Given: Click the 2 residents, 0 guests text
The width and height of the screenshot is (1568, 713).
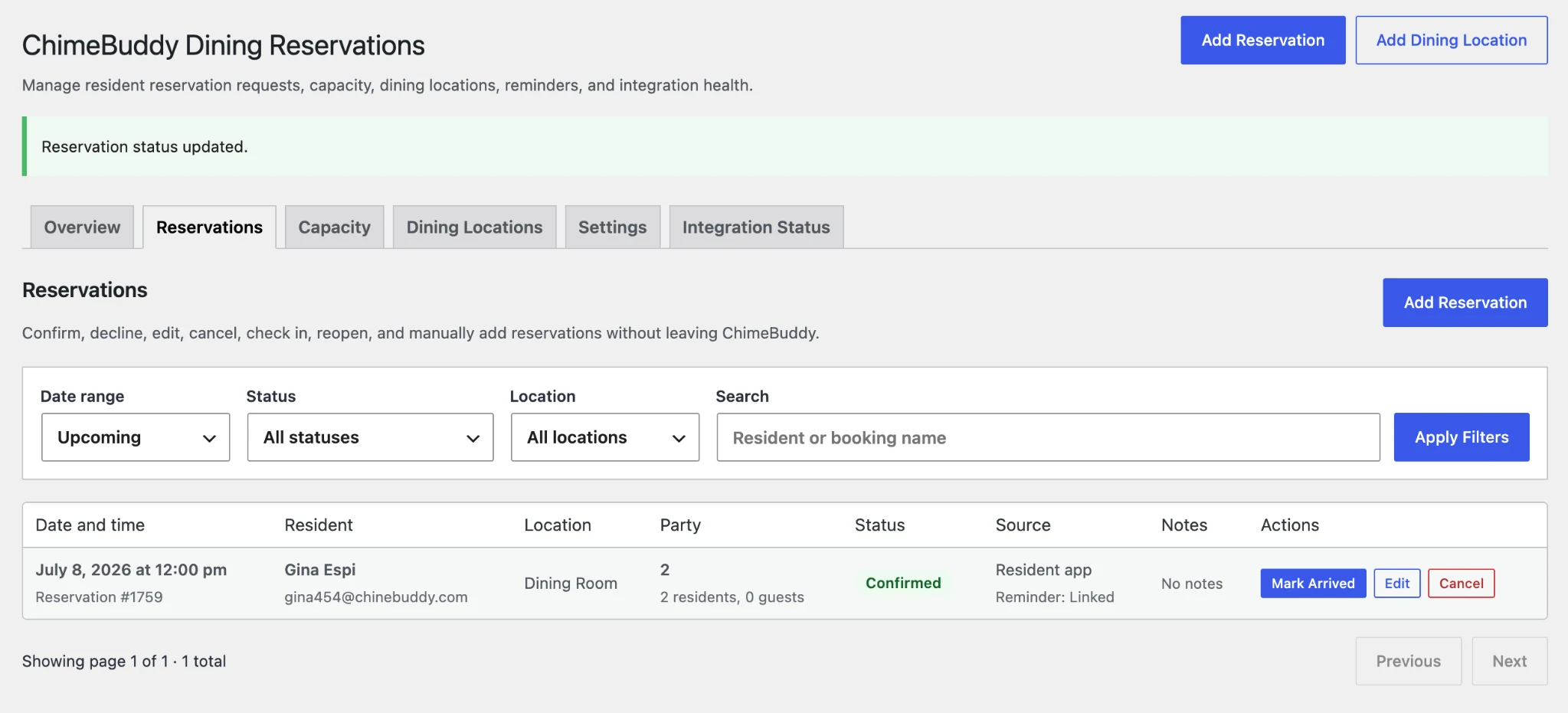Looking at the screenshot, I should 732,597.
